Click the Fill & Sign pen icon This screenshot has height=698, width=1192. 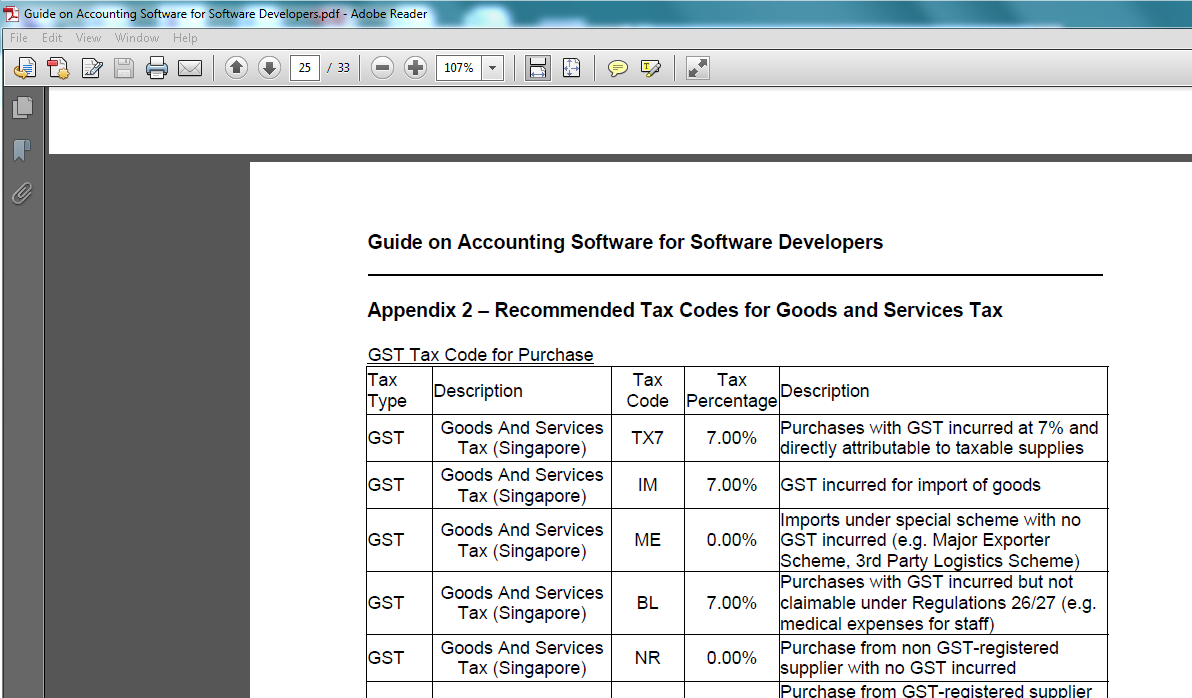92,68
